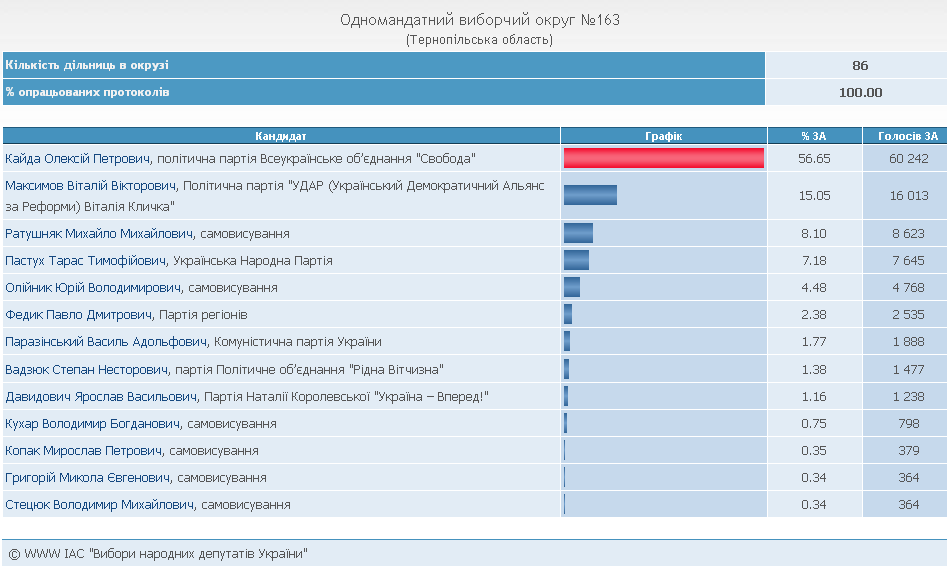Click the processed protocols value 100.00
947x566 pixels.
860,93
